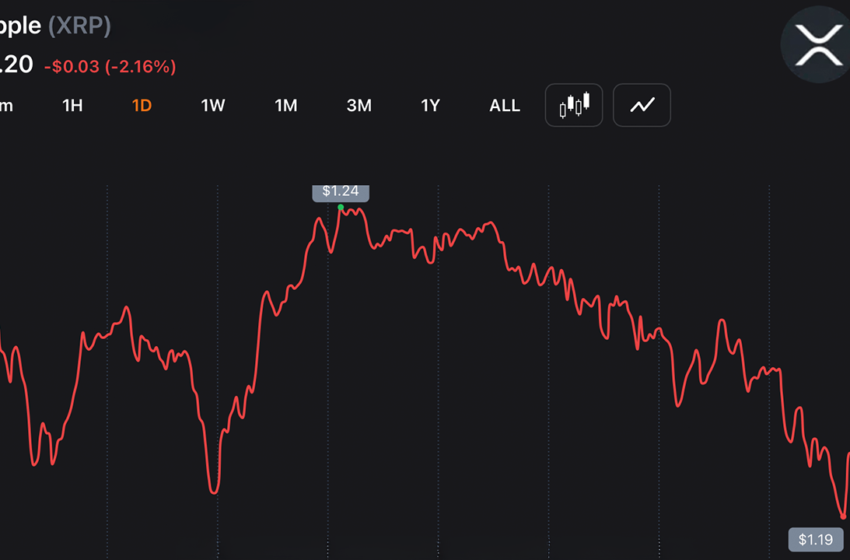The width and height of the screenshot is (850, 560).
Task: Select the 1W time range
Action: click(213, 105)
